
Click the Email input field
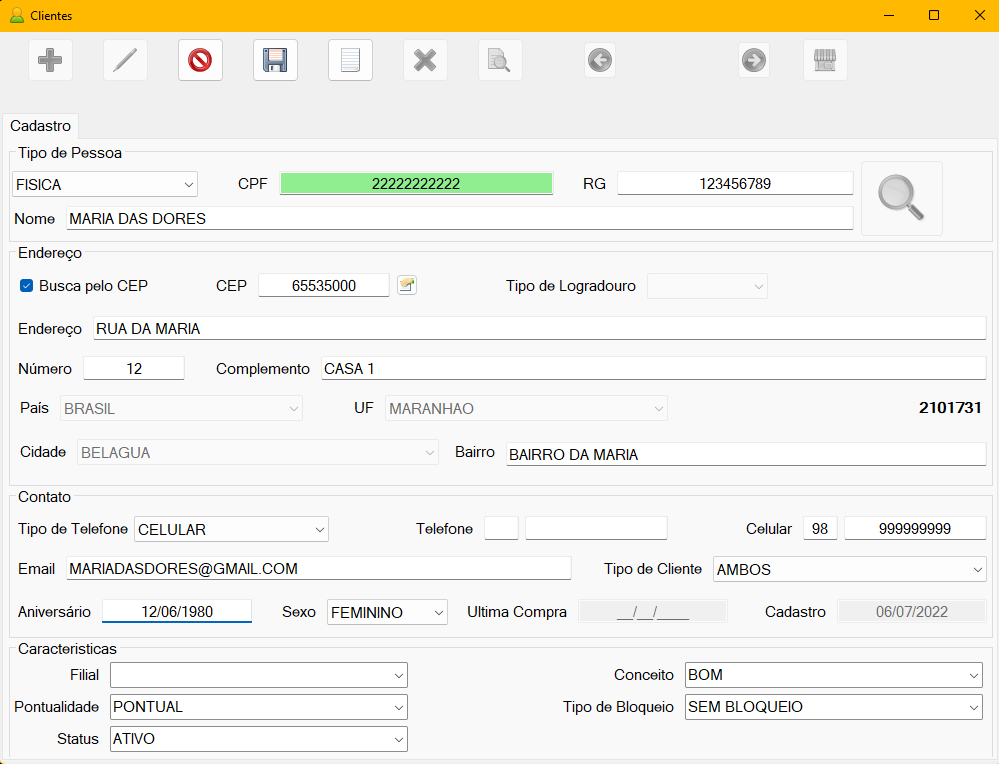[x=318, y=569]
